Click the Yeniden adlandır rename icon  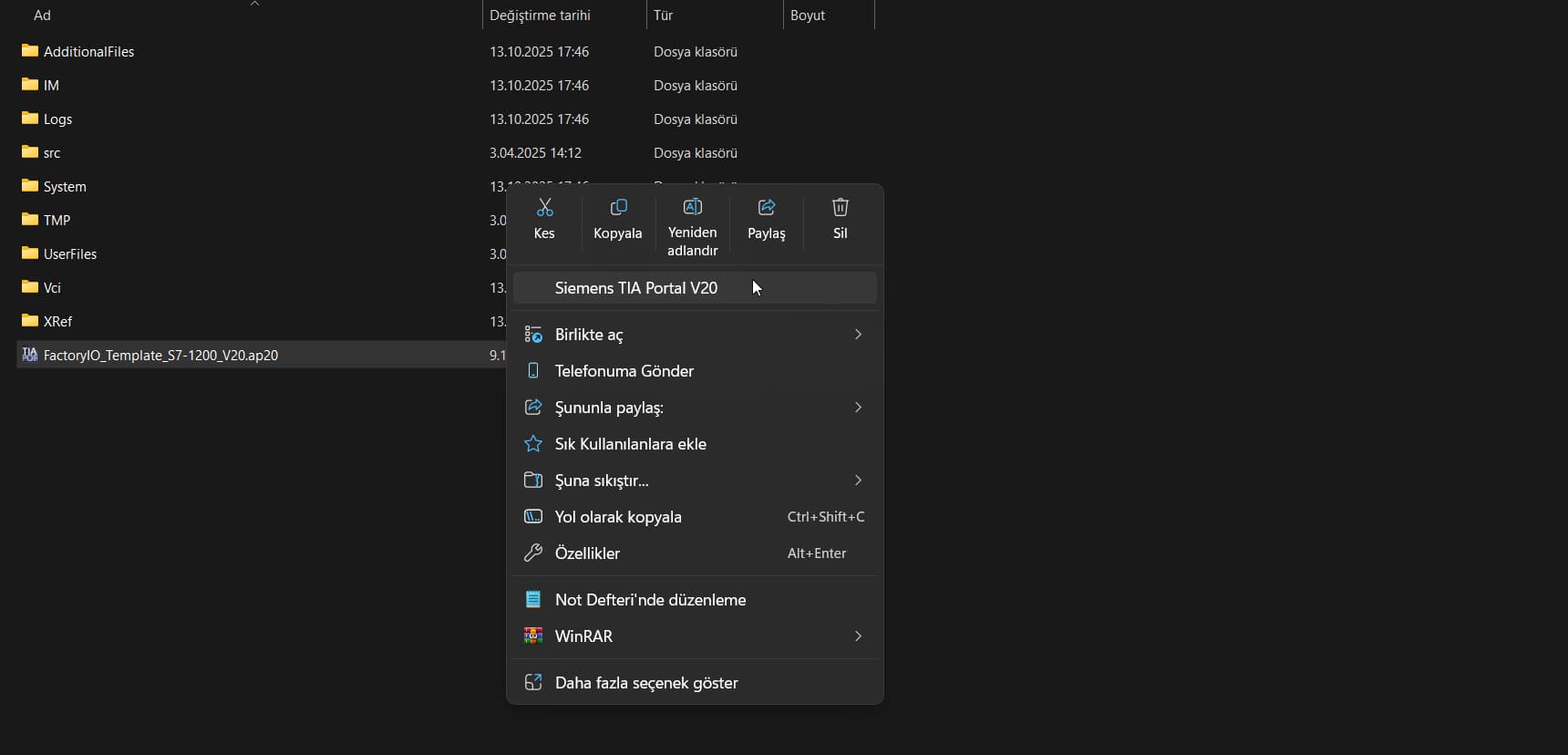(692, 207)
